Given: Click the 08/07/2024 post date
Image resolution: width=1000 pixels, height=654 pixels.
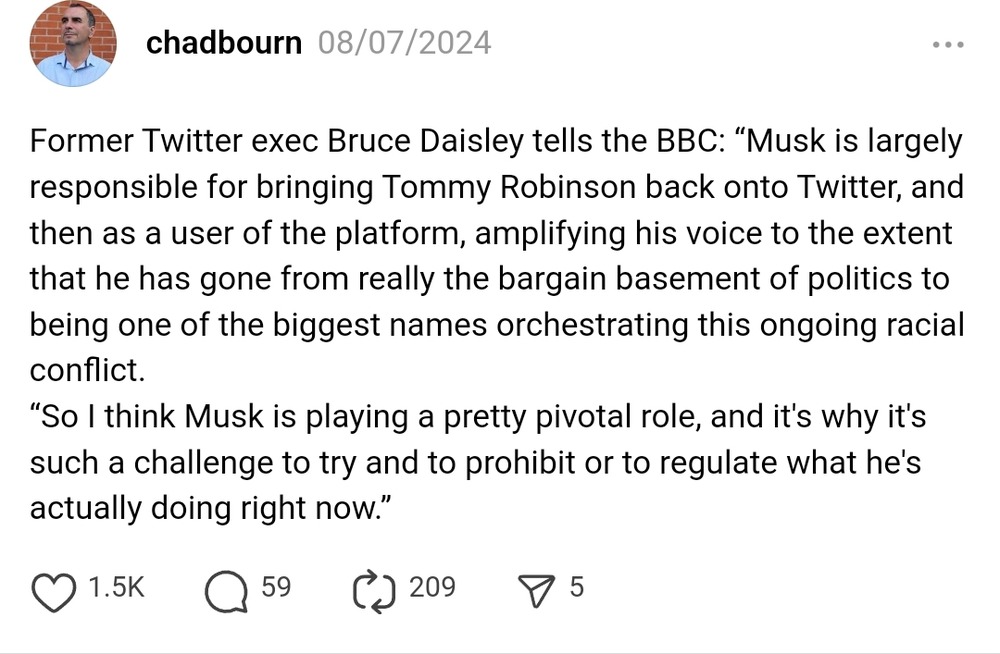Looking at the screenshot, I should (404, 43).
